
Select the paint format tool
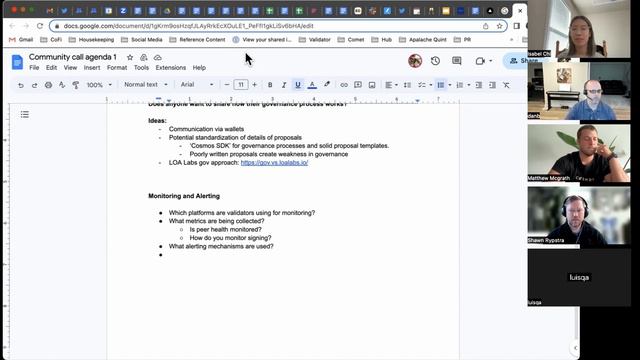click(x=76, y=85)
